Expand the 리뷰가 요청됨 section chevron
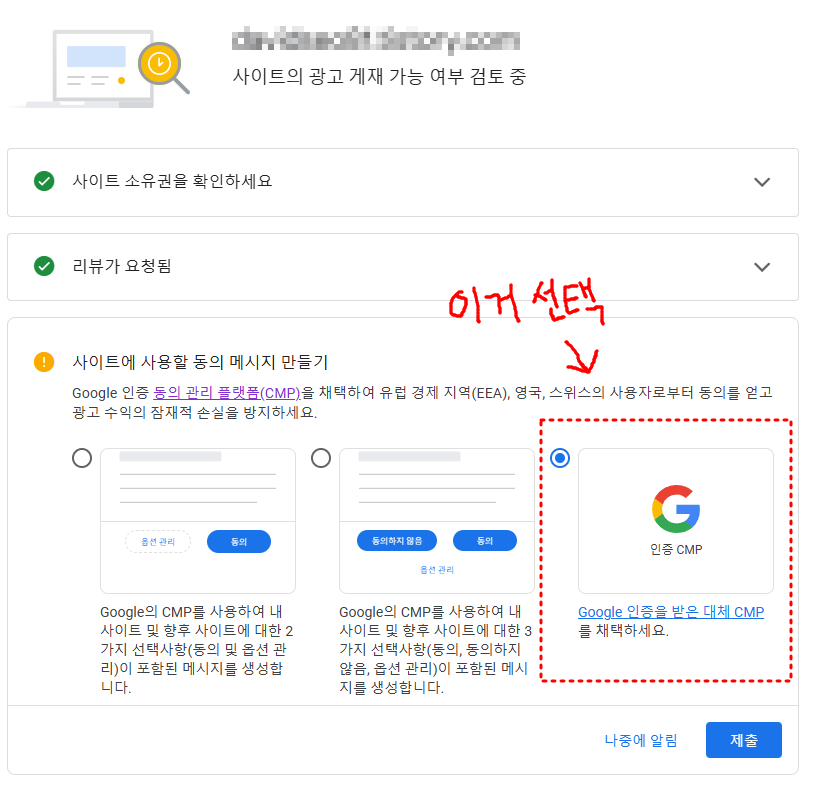Viewport: 817px width, 795px height. [x=762, y=267]
